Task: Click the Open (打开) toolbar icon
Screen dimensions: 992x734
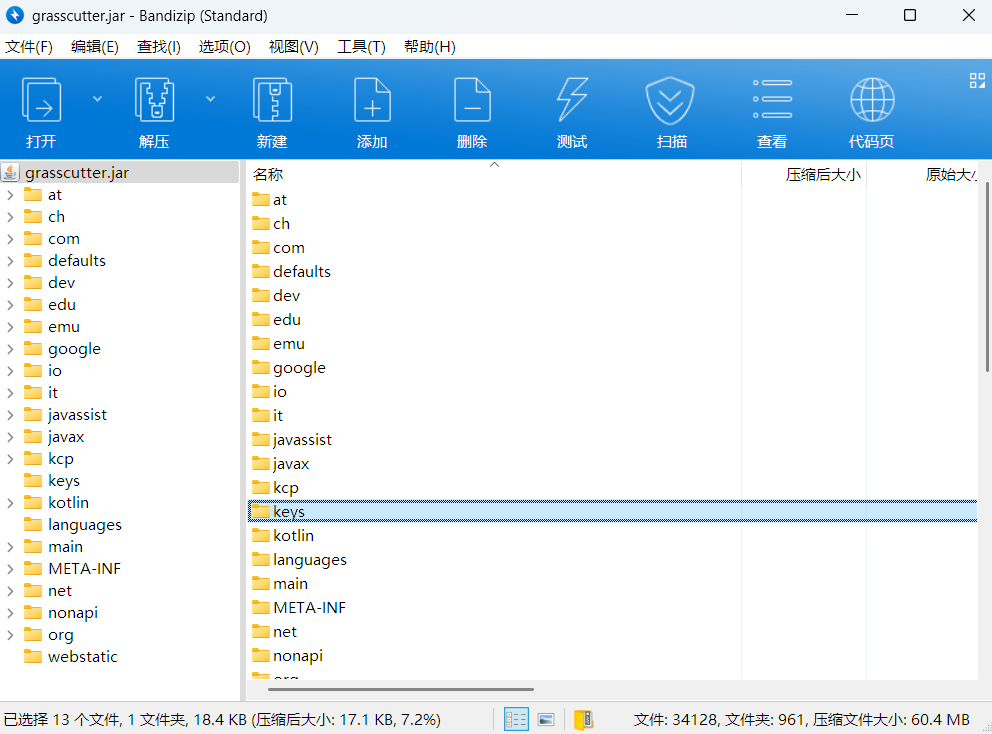Action: (x=42, y=100)
